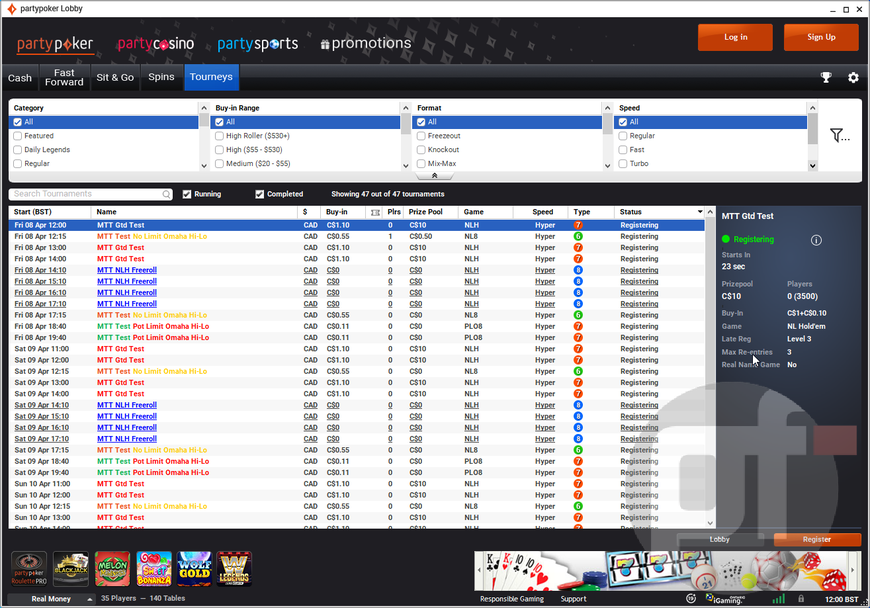Open MTT NLH Freeroll at Fri 08 Apr 15:10
Viewport: 870px width, 608px height.
(127, 281)
